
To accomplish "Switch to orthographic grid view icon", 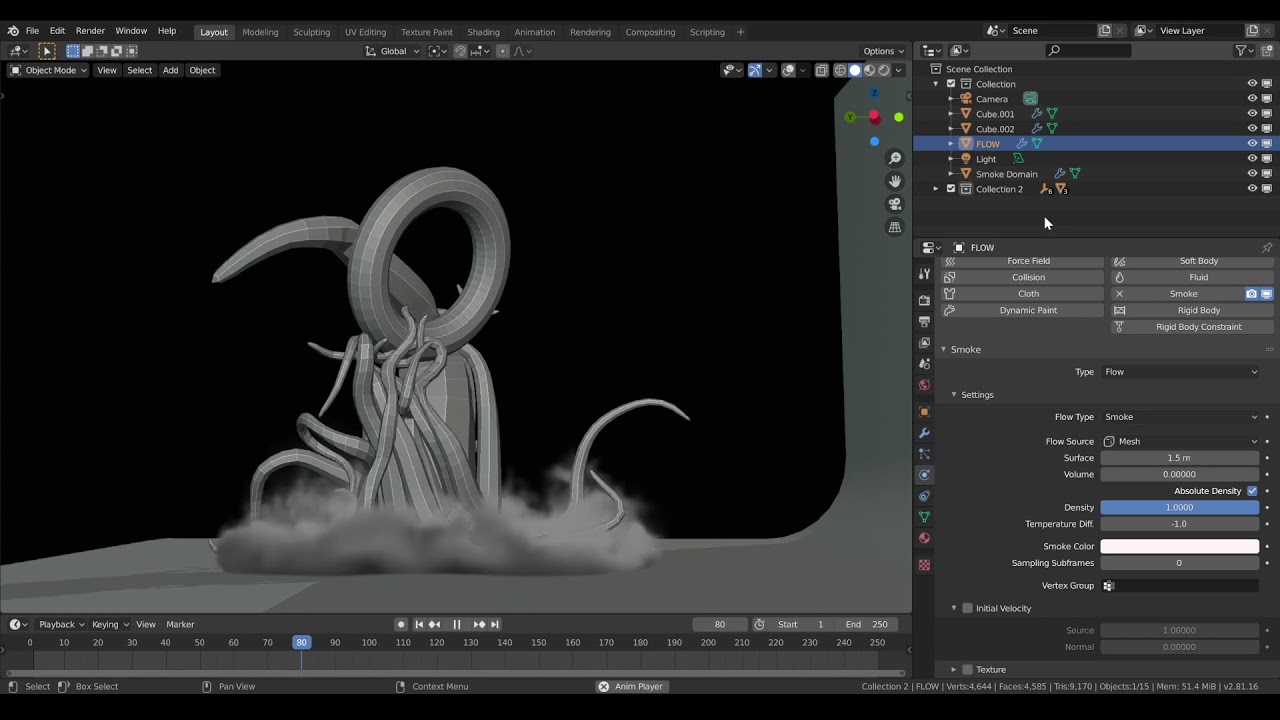I will point(895,227).
